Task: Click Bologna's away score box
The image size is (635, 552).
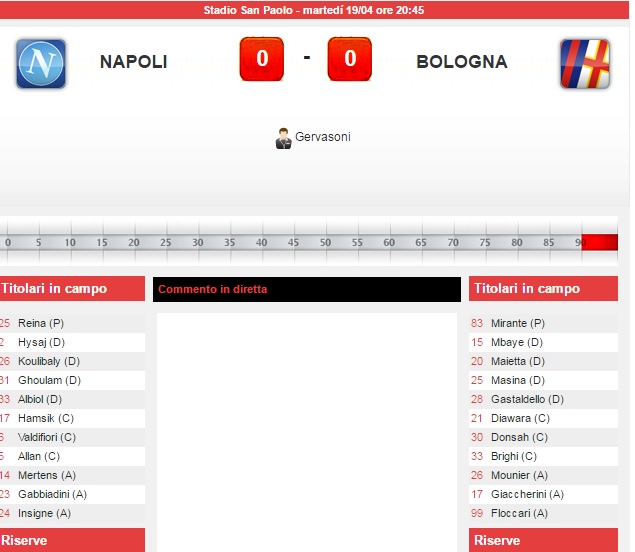Action: [x=349, y=59]
